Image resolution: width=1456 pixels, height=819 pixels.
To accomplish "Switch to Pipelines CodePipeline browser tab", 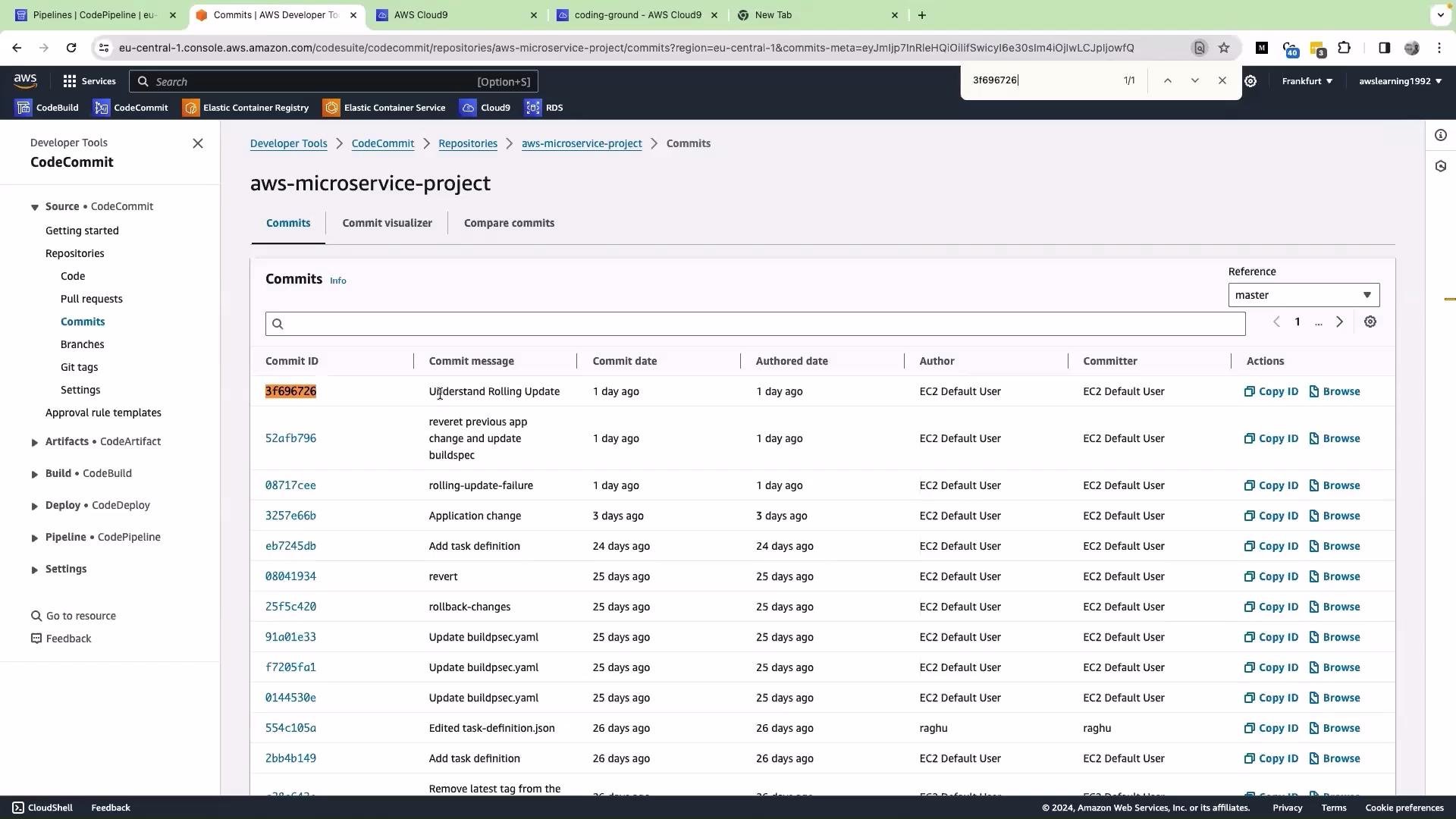I will tap(96, 15).
